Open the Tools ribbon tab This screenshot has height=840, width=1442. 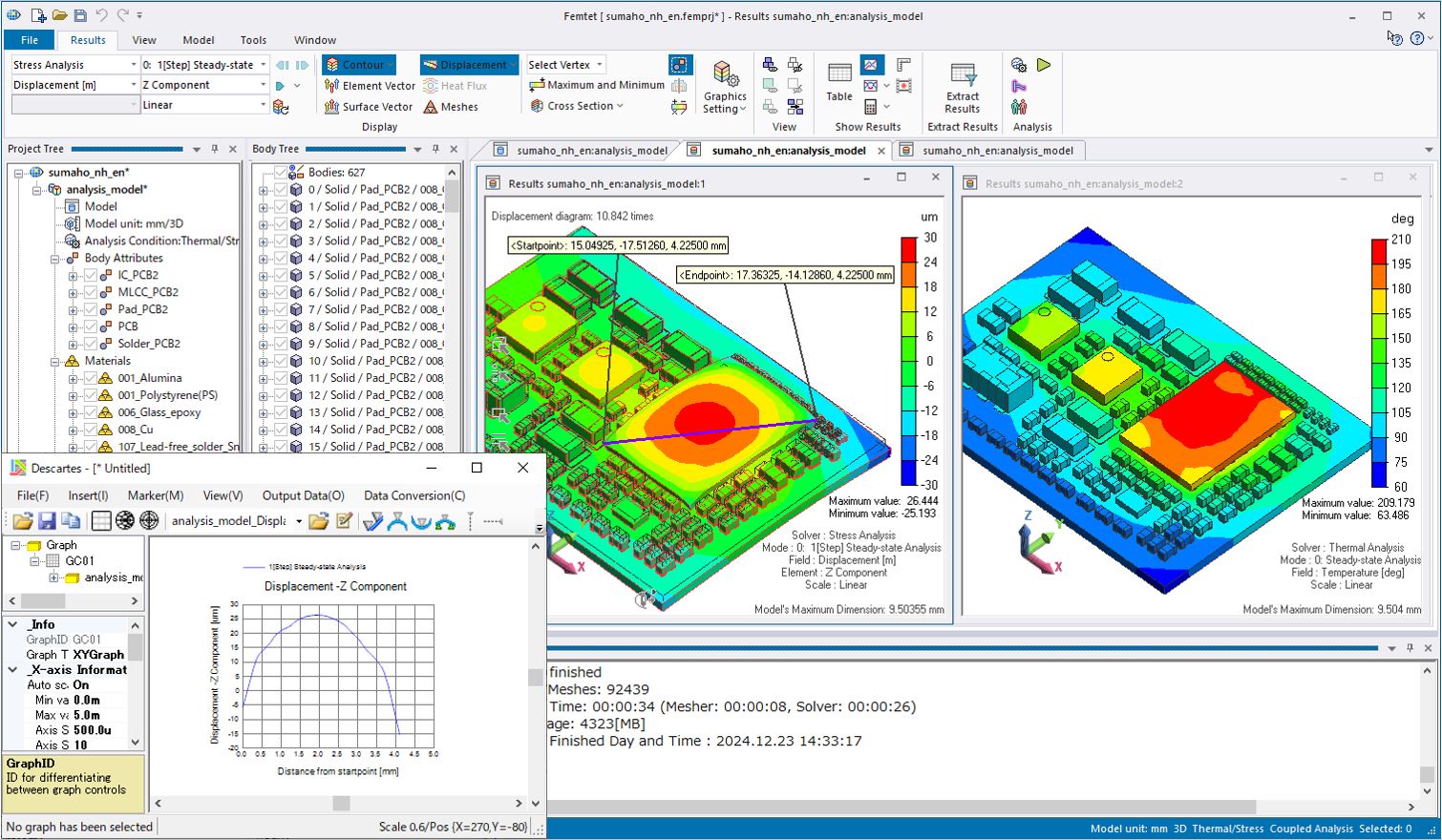[x=253, y=40]
